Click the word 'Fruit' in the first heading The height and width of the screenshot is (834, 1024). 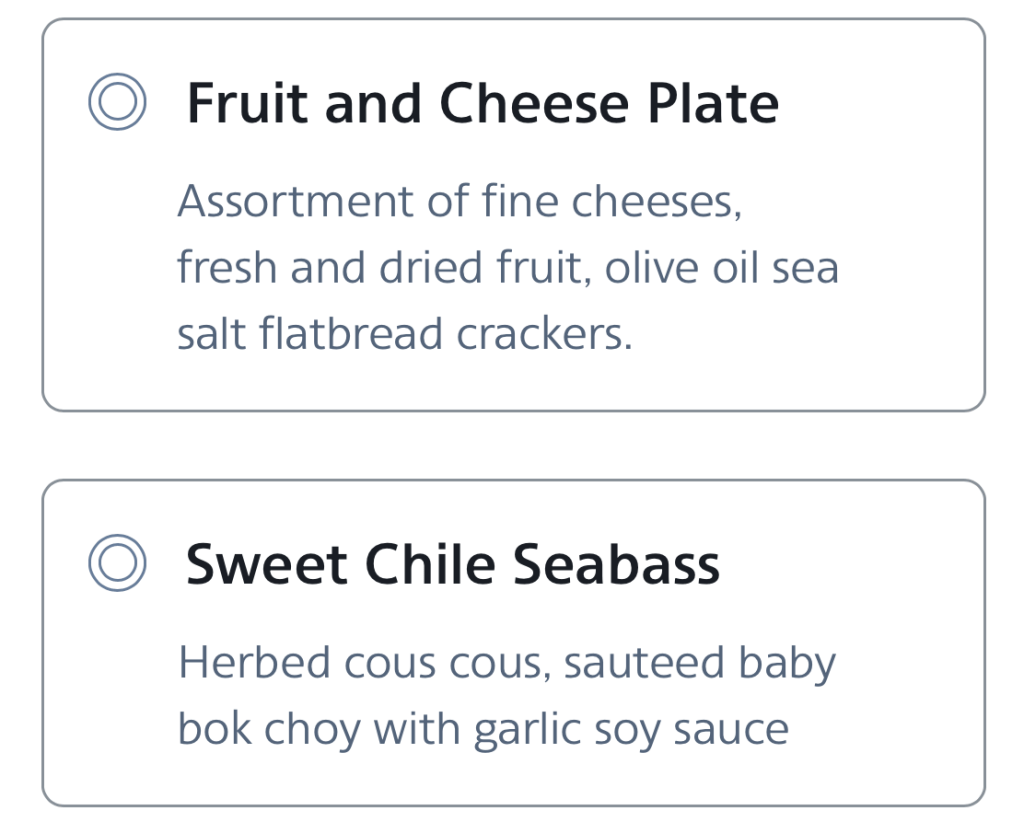pos(246,103)
